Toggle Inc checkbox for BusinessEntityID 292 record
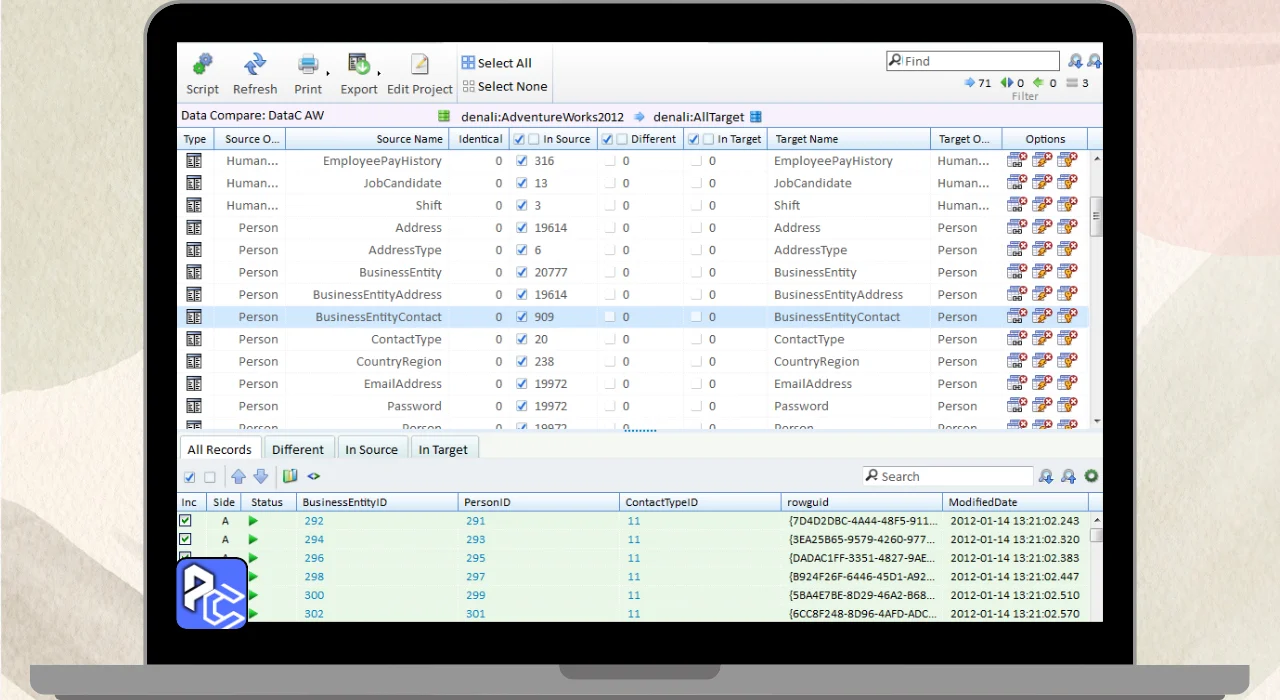Viewport: 1280px width, 700px height. [x=185, y=521]
